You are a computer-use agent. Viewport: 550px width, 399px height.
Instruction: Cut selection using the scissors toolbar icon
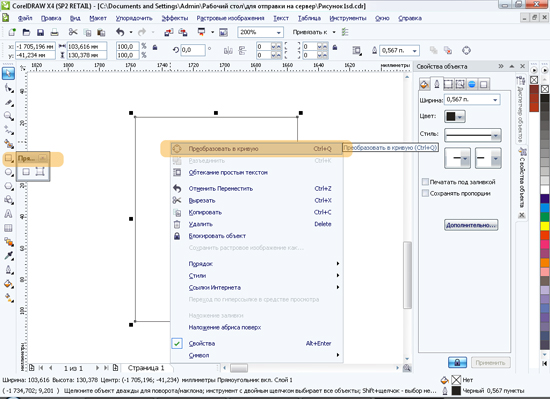[x=73, y=32]
